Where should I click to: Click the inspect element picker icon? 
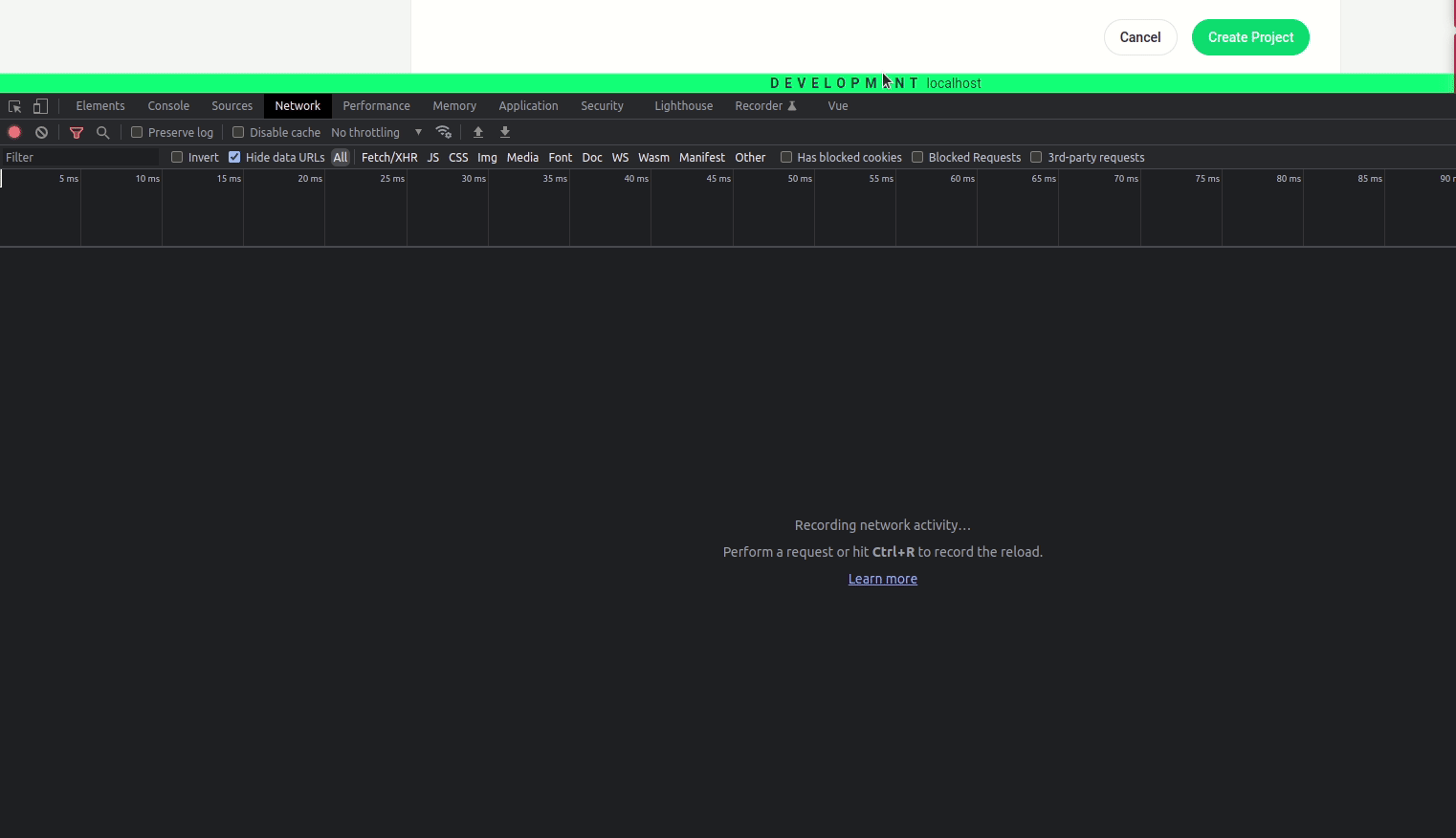[14, 106]
